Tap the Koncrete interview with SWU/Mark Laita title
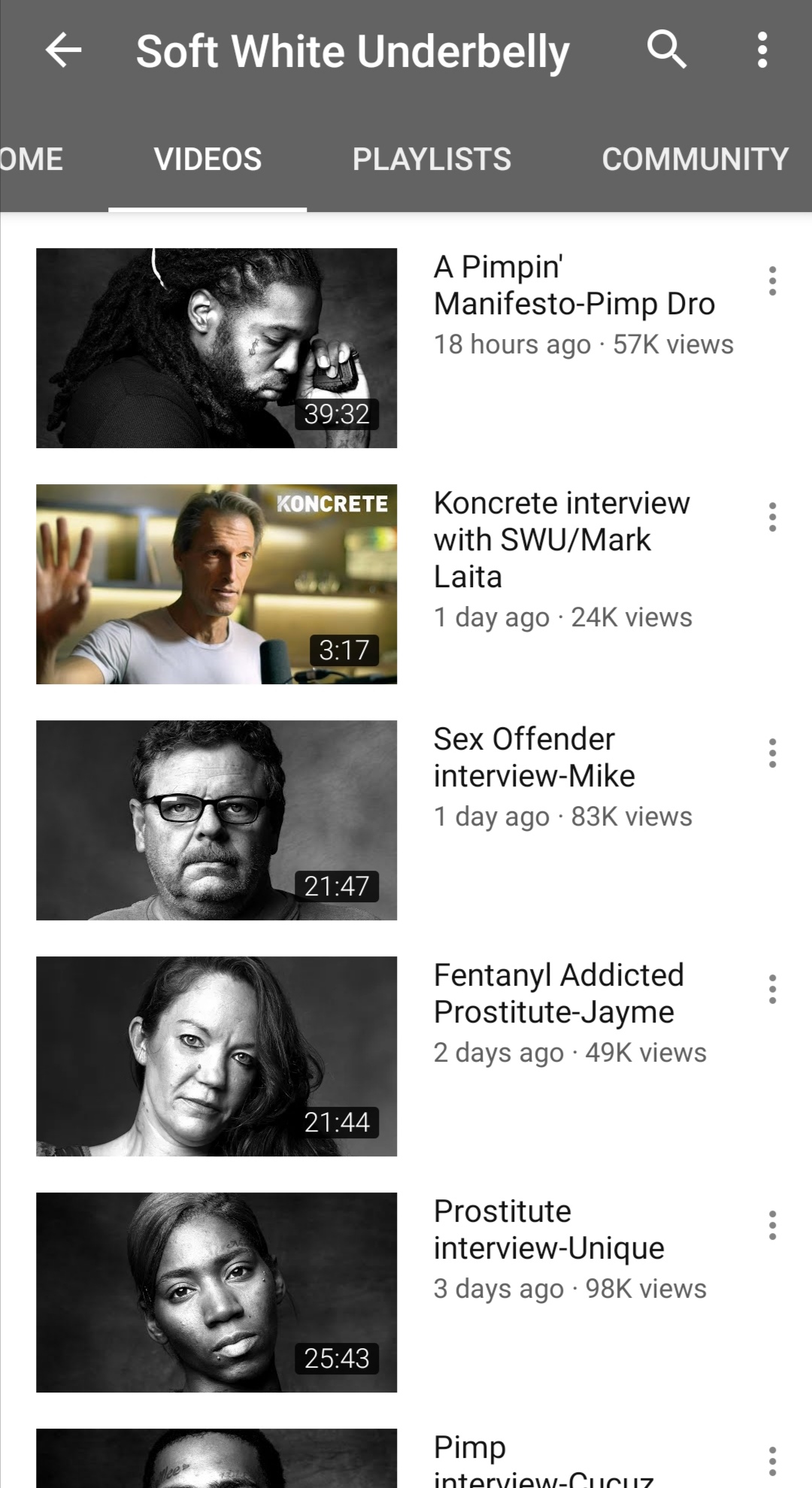The width and height of the screenshot is (812, 1488). (x=562, y=540)
